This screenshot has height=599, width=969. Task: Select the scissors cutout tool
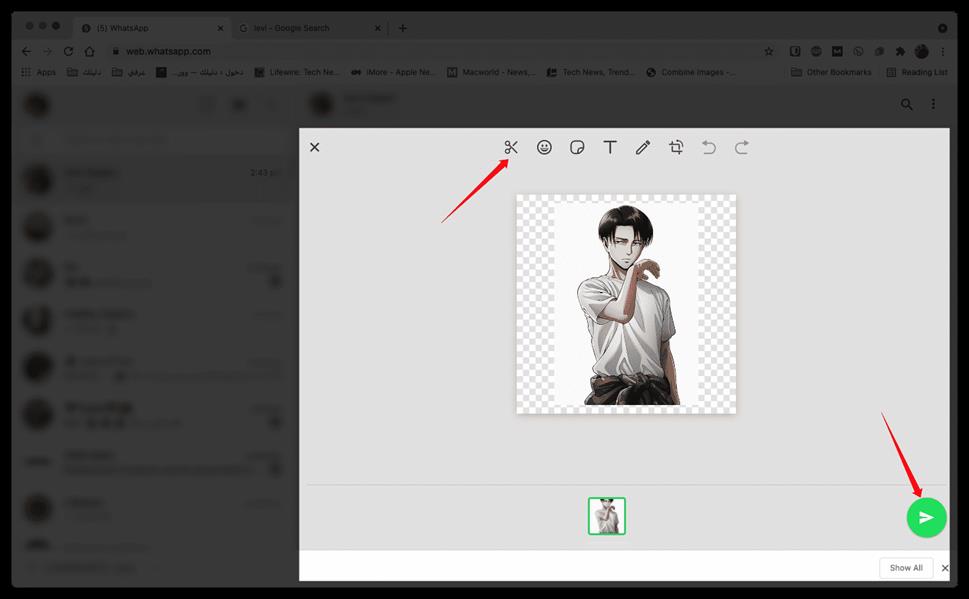pyautogui.click(x=511, y=147)
